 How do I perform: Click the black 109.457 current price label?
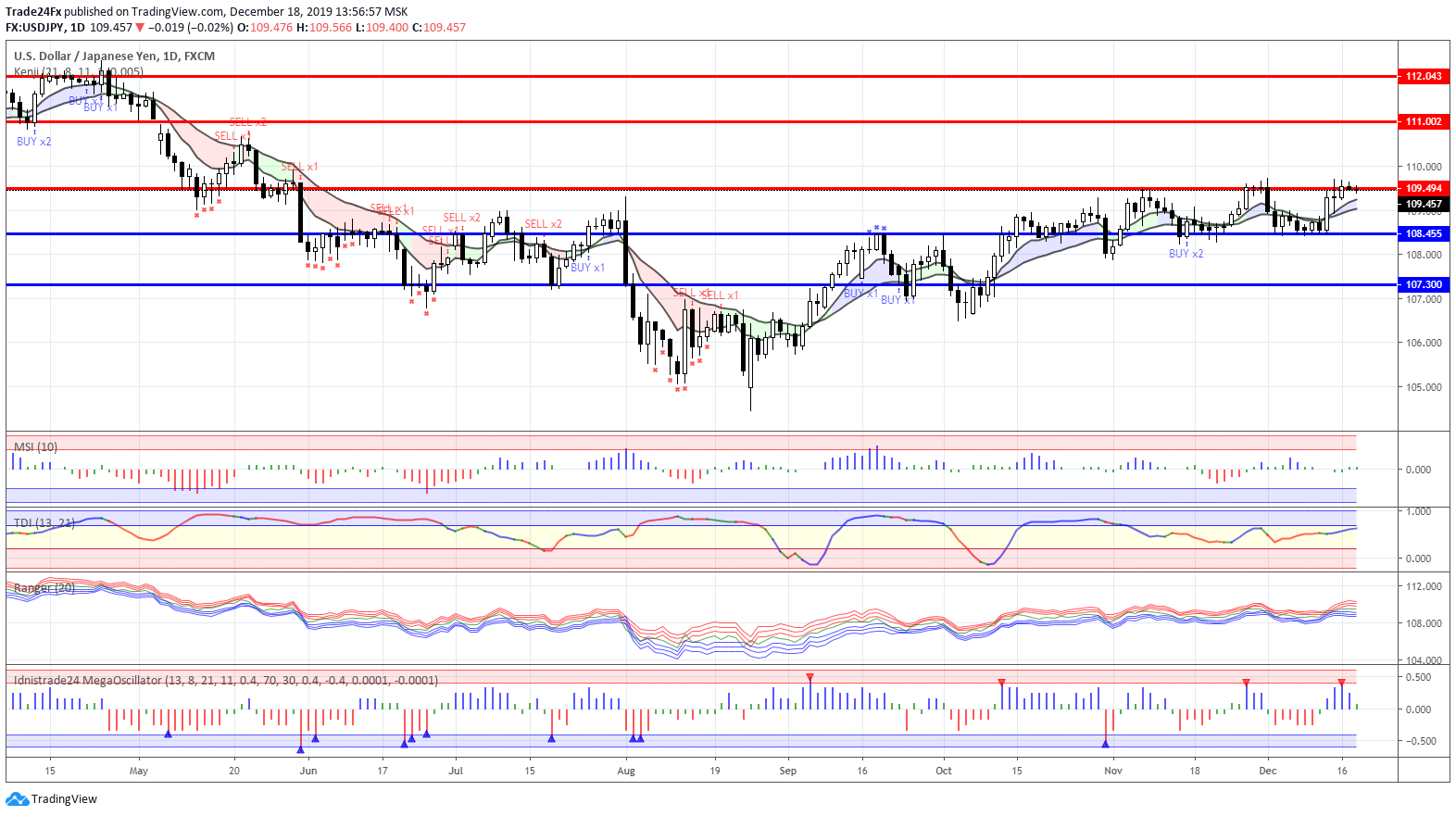click(x=1424, y=204)
